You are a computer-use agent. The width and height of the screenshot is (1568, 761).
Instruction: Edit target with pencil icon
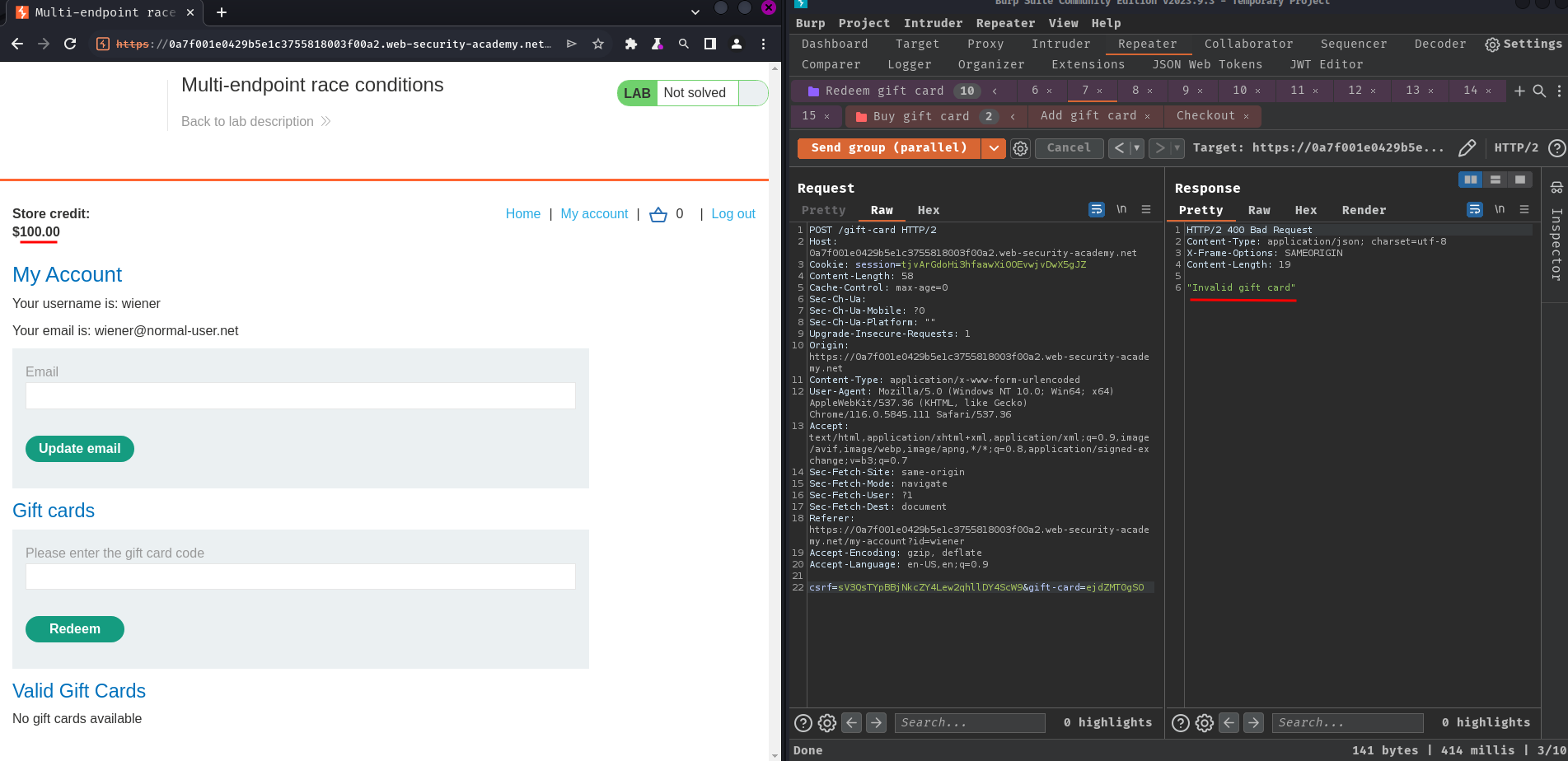pos(1467,148)
